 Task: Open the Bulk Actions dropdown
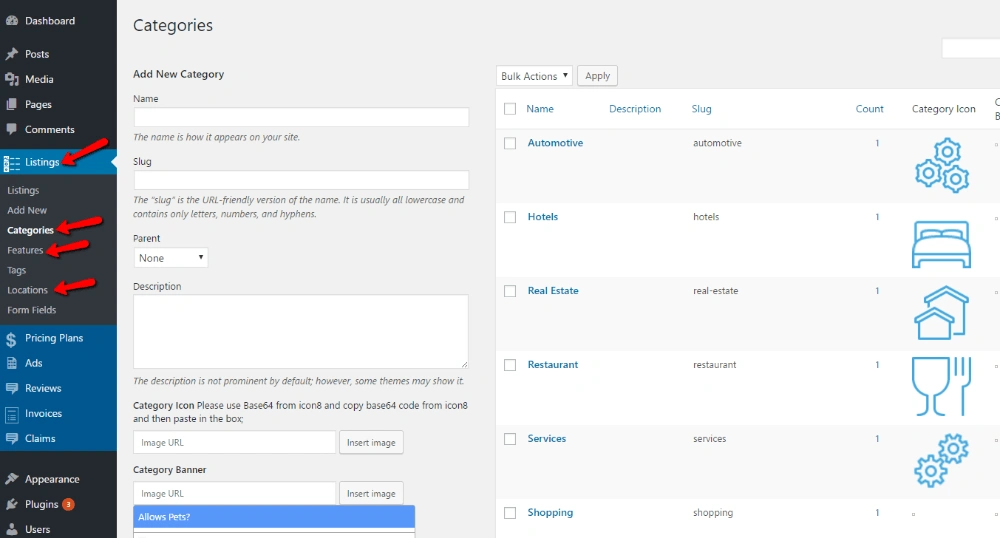(534, 76)
